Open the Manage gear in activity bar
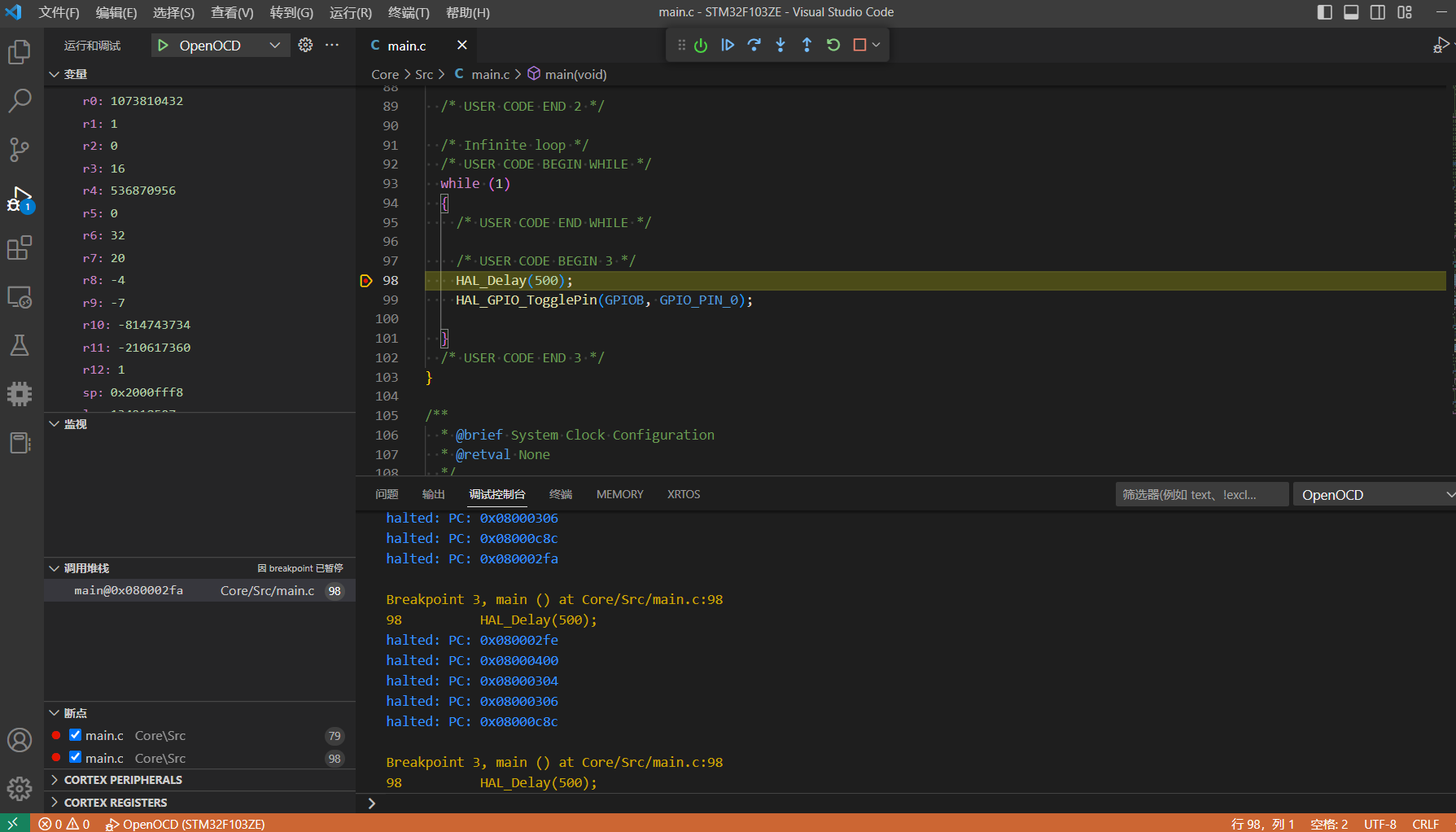Viewport: 1456px width, 832px height. click(x=20, y=788)
